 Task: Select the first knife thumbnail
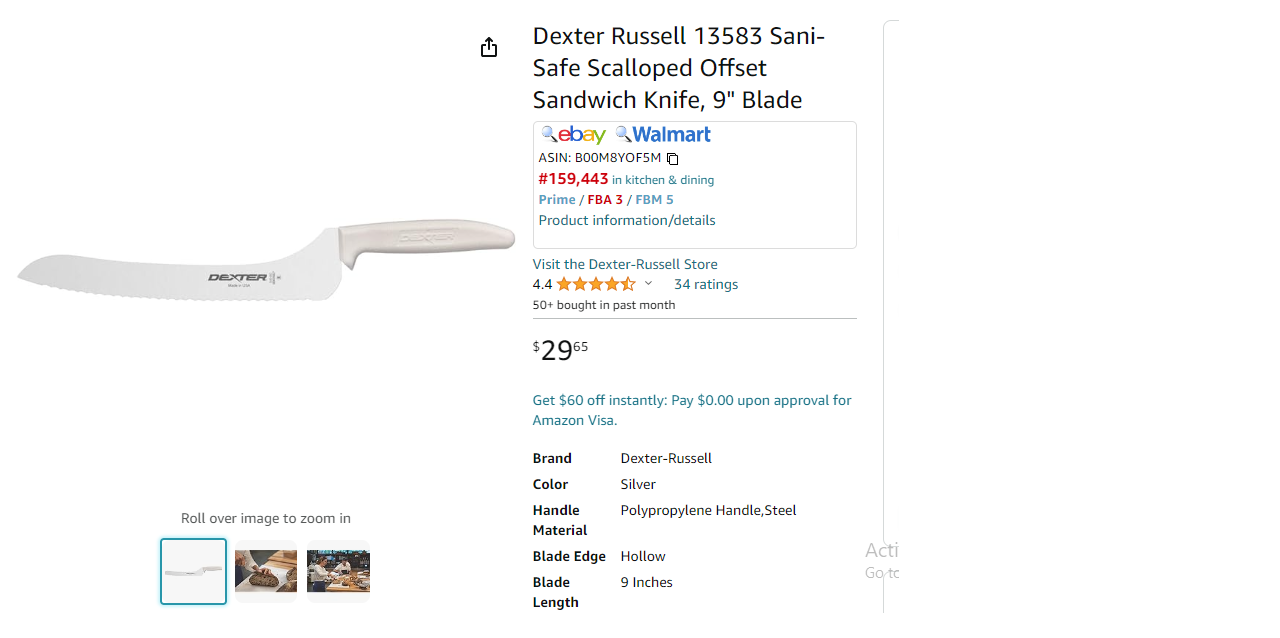click(194, 572)
